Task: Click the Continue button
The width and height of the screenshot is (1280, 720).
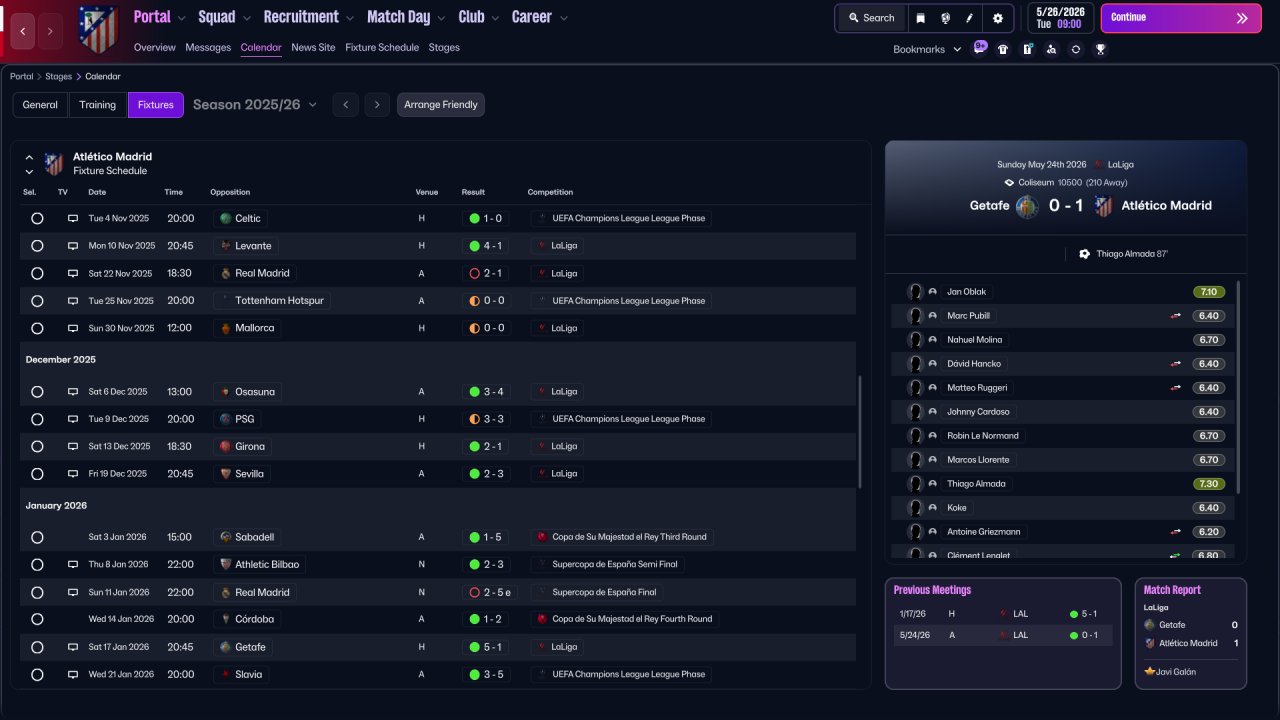Action: click(1181, 18)
